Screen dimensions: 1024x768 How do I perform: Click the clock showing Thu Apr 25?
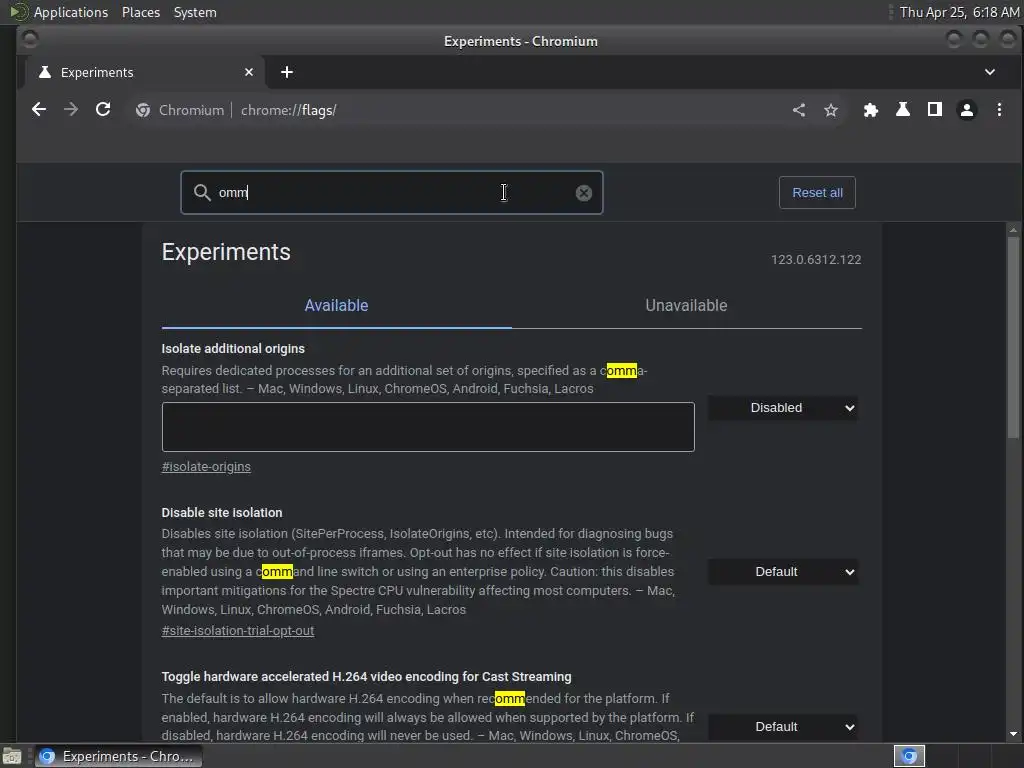(959, 12)
